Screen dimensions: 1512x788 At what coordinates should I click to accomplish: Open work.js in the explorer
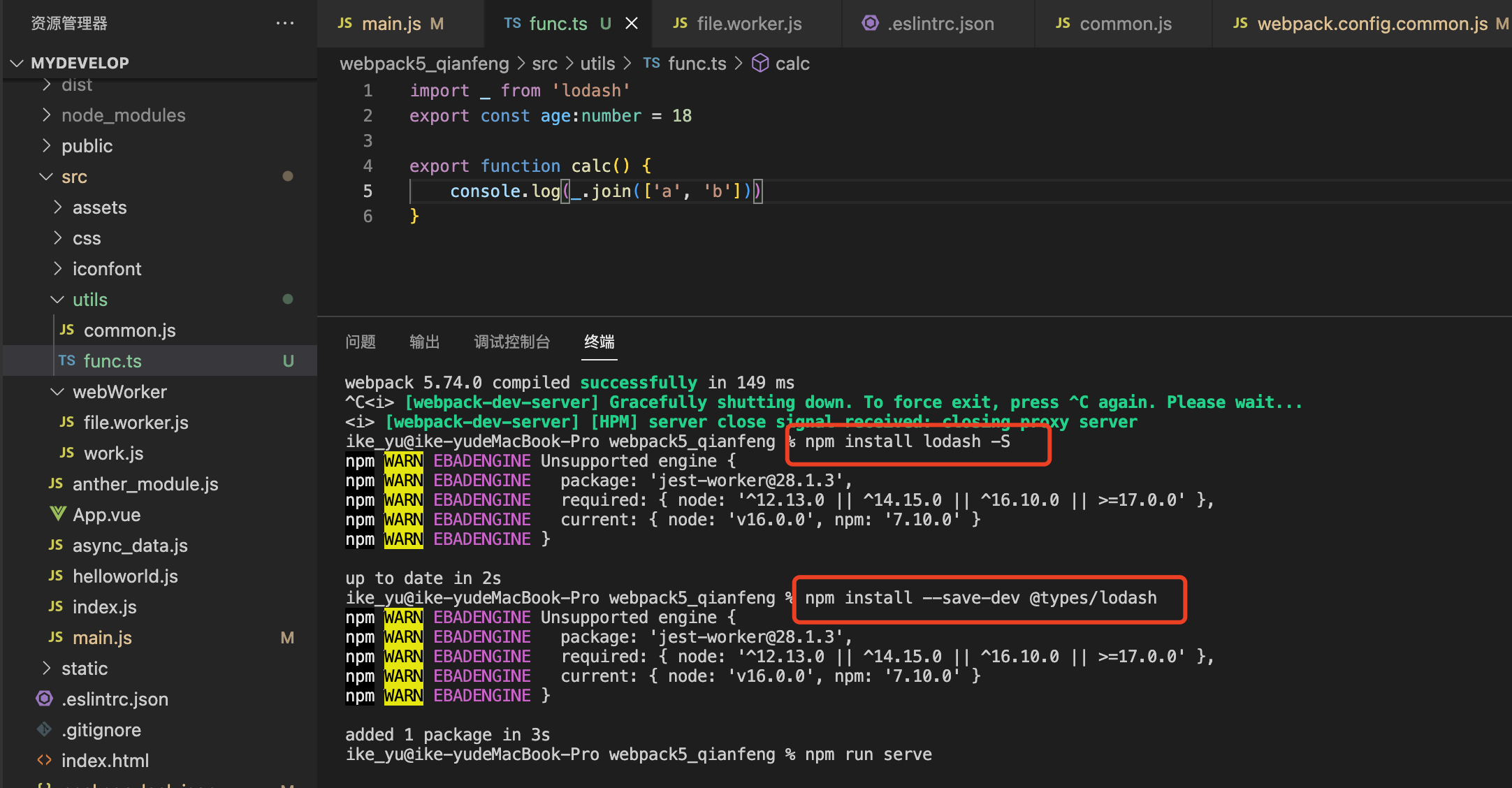[113, 453]
